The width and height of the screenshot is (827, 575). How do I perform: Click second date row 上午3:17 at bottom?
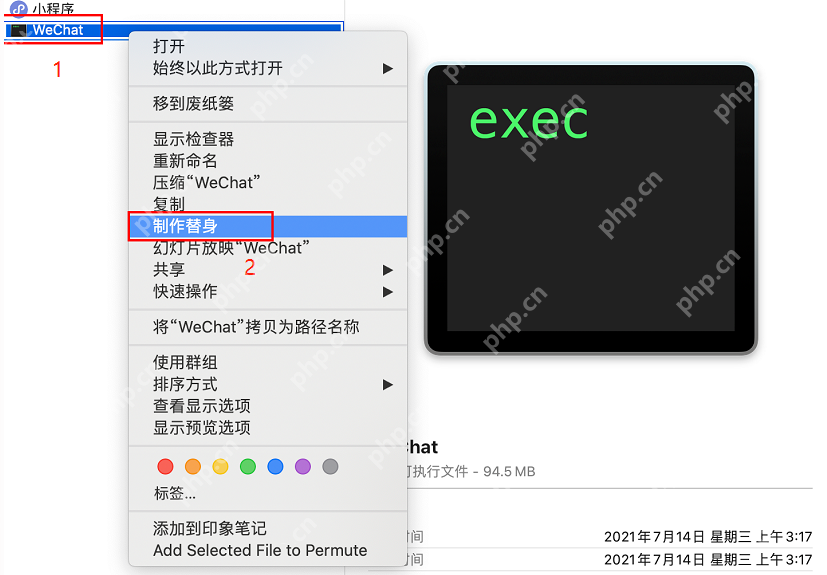708,559
